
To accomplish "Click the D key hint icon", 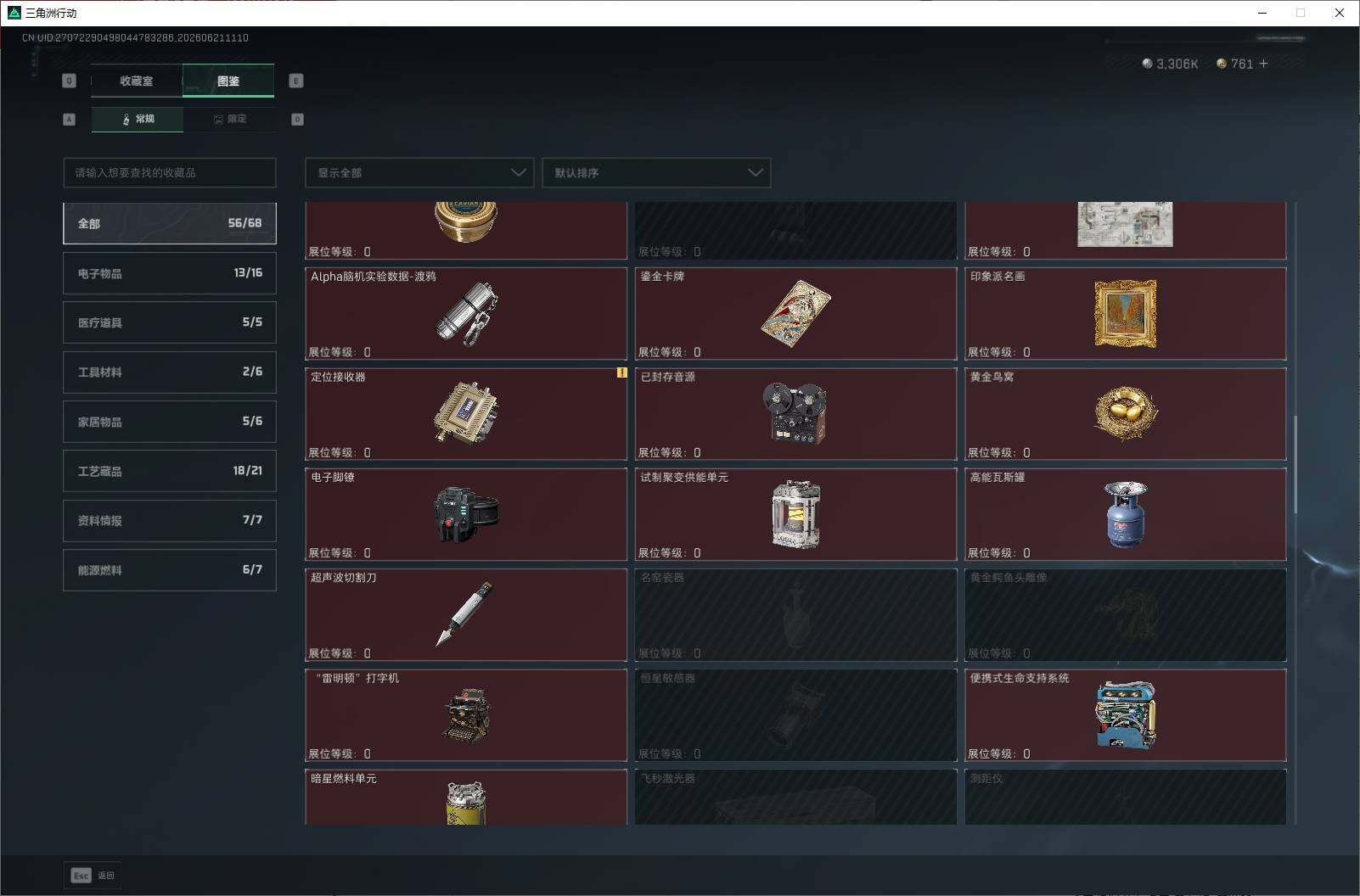I will tap(297, 120).
